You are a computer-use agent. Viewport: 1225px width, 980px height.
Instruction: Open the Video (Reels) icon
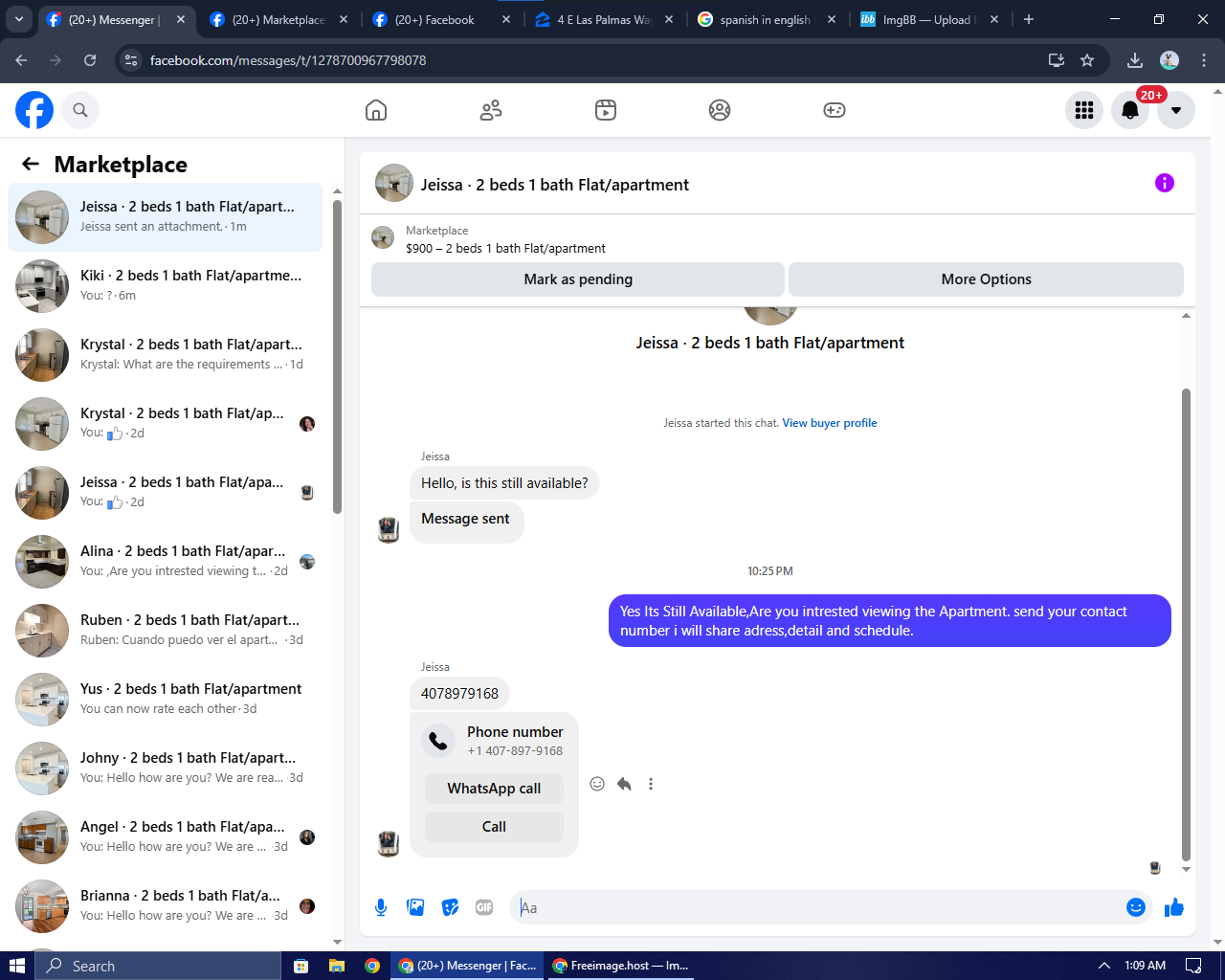point(606,110)
